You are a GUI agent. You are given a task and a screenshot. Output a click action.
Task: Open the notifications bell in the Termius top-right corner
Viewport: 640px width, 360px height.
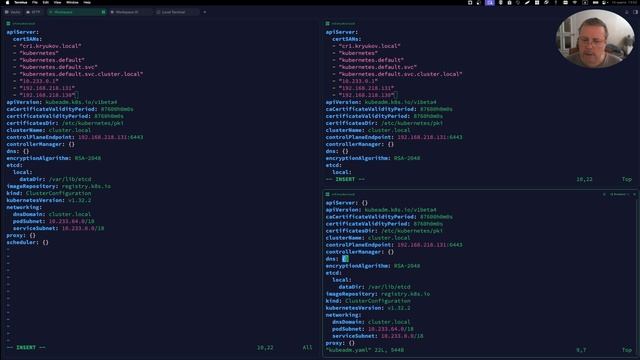tap(627, 12)
